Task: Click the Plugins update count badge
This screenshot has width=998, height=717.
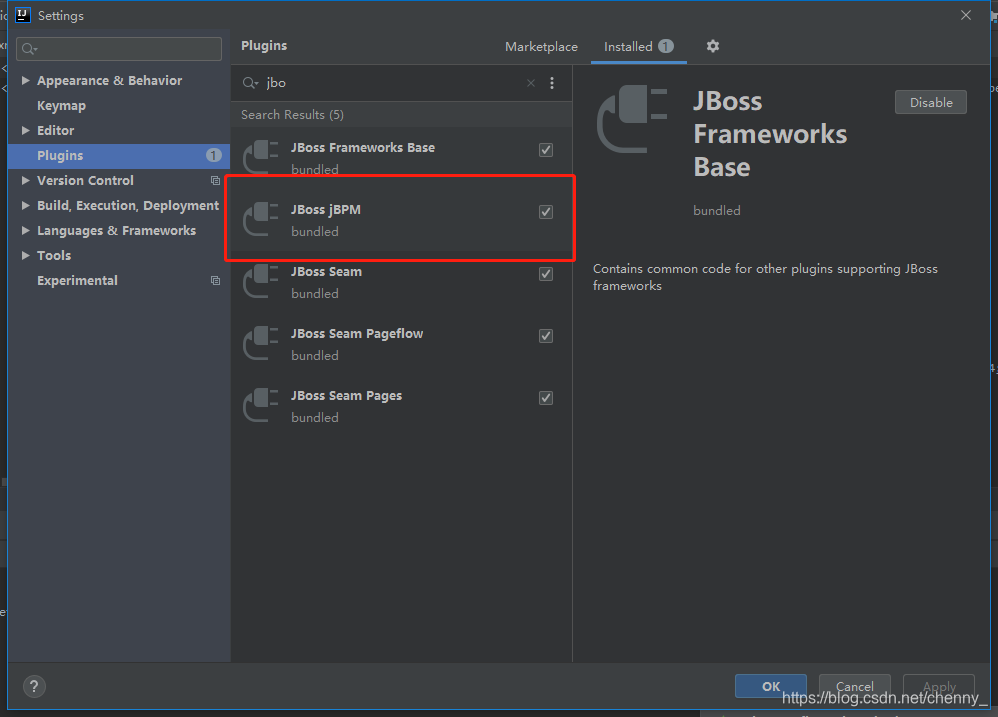Action: [x=214, y=155]
